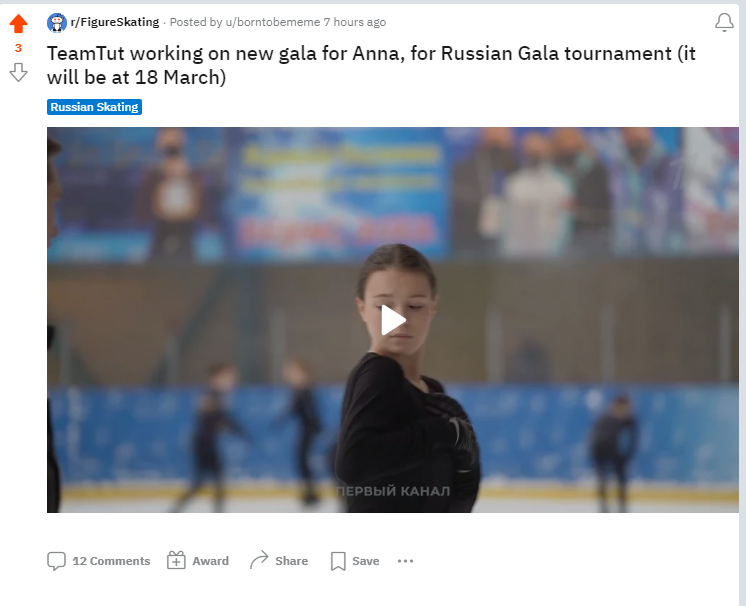The image size is (746, 606).
Task: Open the three-dot more options menu
Action: tap(405, 561)
